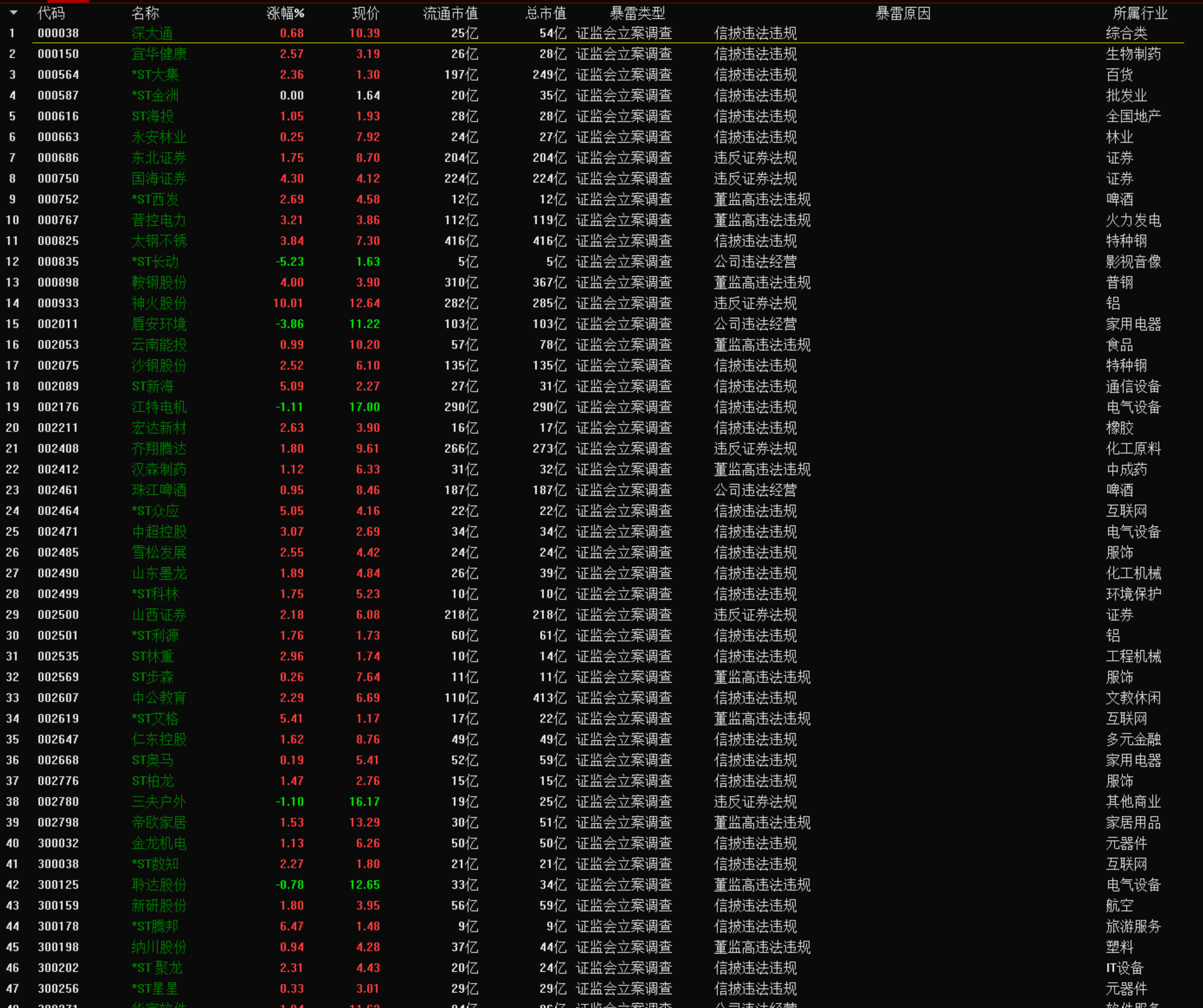Open the sort dropdown arrow before 代码
Image resolution: width=1203 pixels, height=1008 pixels.
[x=13, y=13]
